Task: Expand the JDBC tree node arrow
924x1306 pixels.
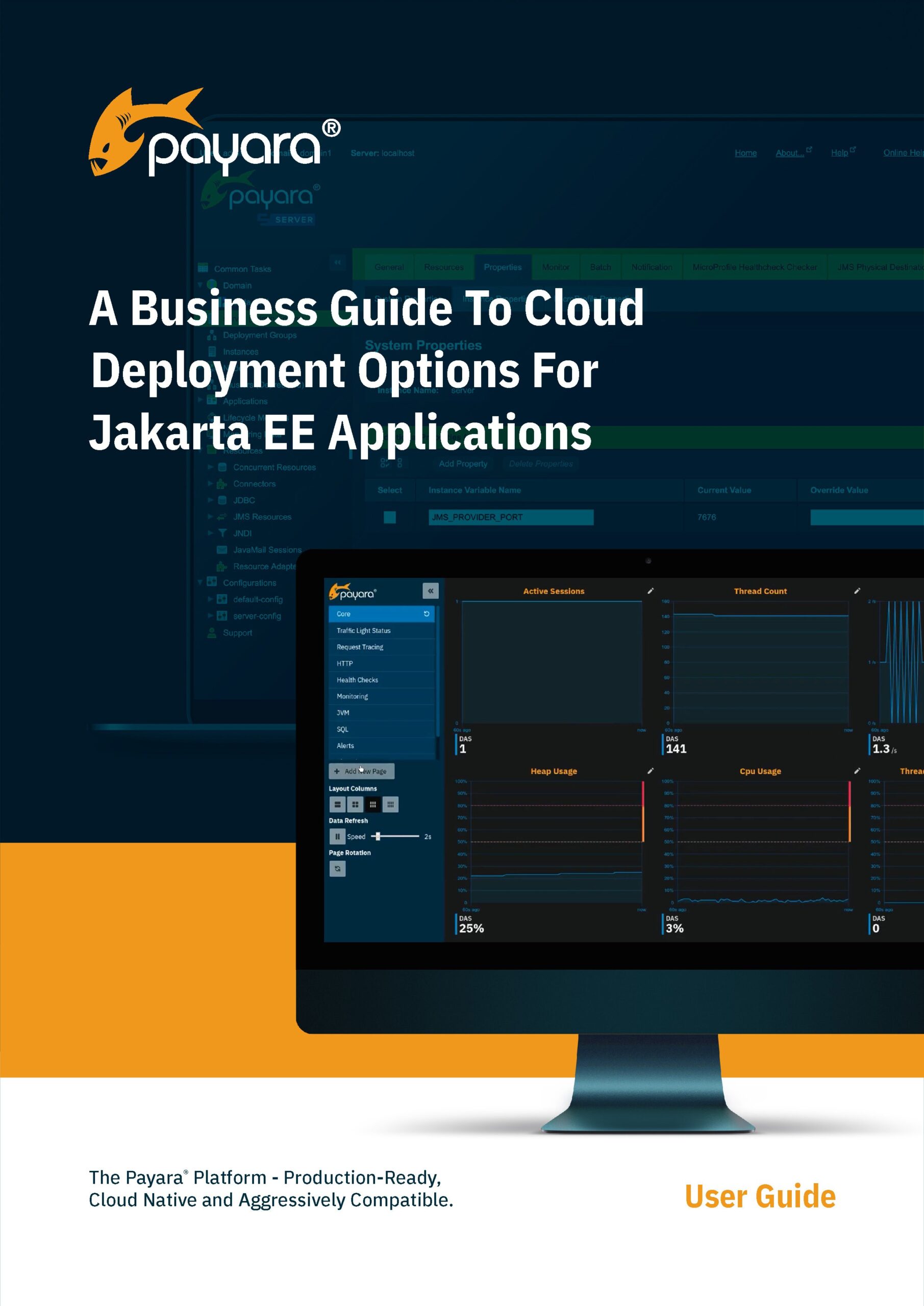Action: pyautogui.click(x=211, y=500)
